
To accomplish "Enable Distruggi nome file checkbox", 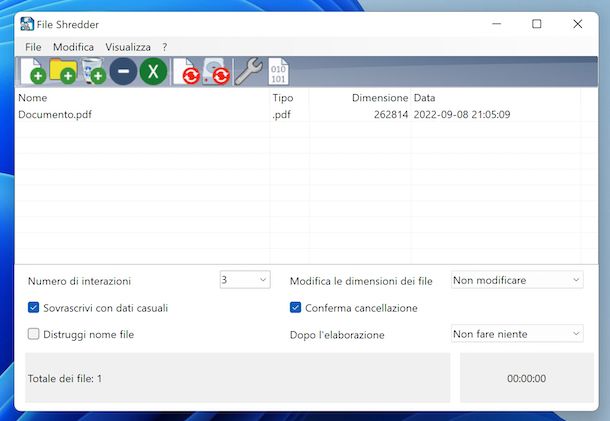I will coord(33,334).
